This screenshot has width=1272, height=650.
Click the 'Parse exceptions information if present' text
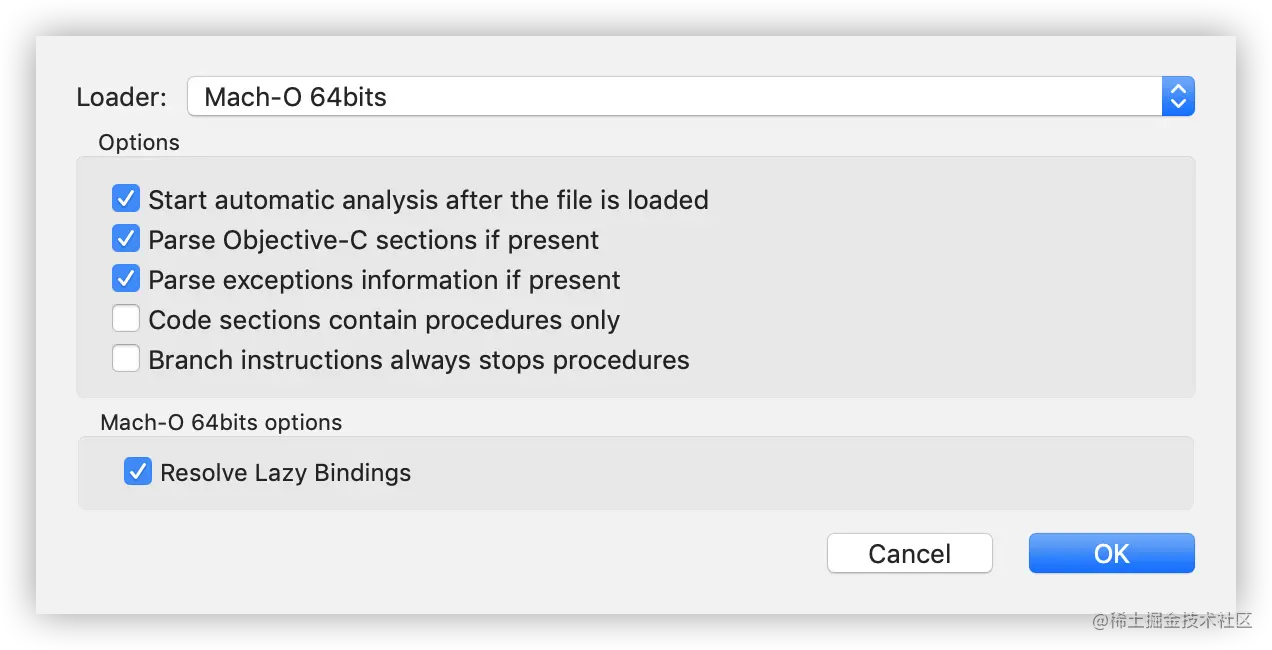[x=384, y=280]
